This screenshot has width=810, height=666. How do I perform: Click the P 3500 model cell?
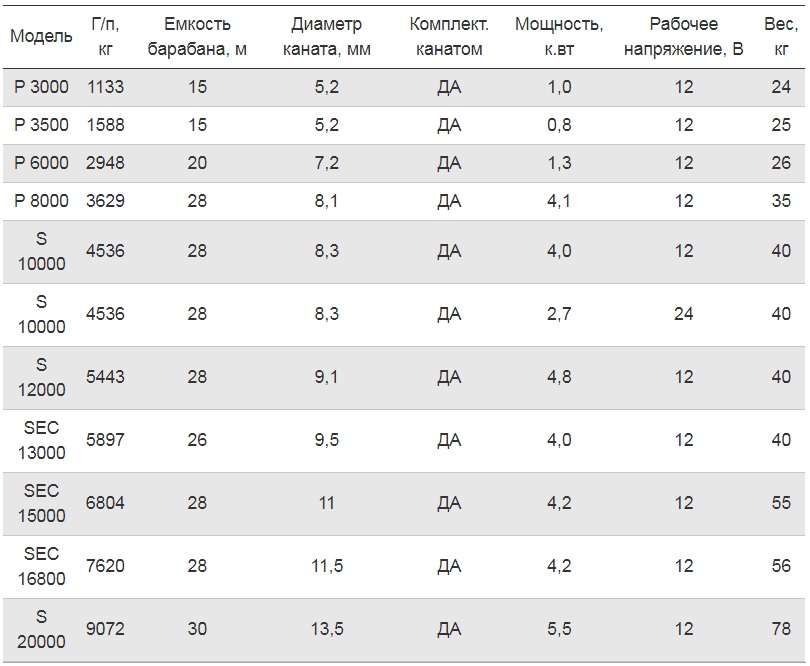pyautogui.click(x=41, y=125)
